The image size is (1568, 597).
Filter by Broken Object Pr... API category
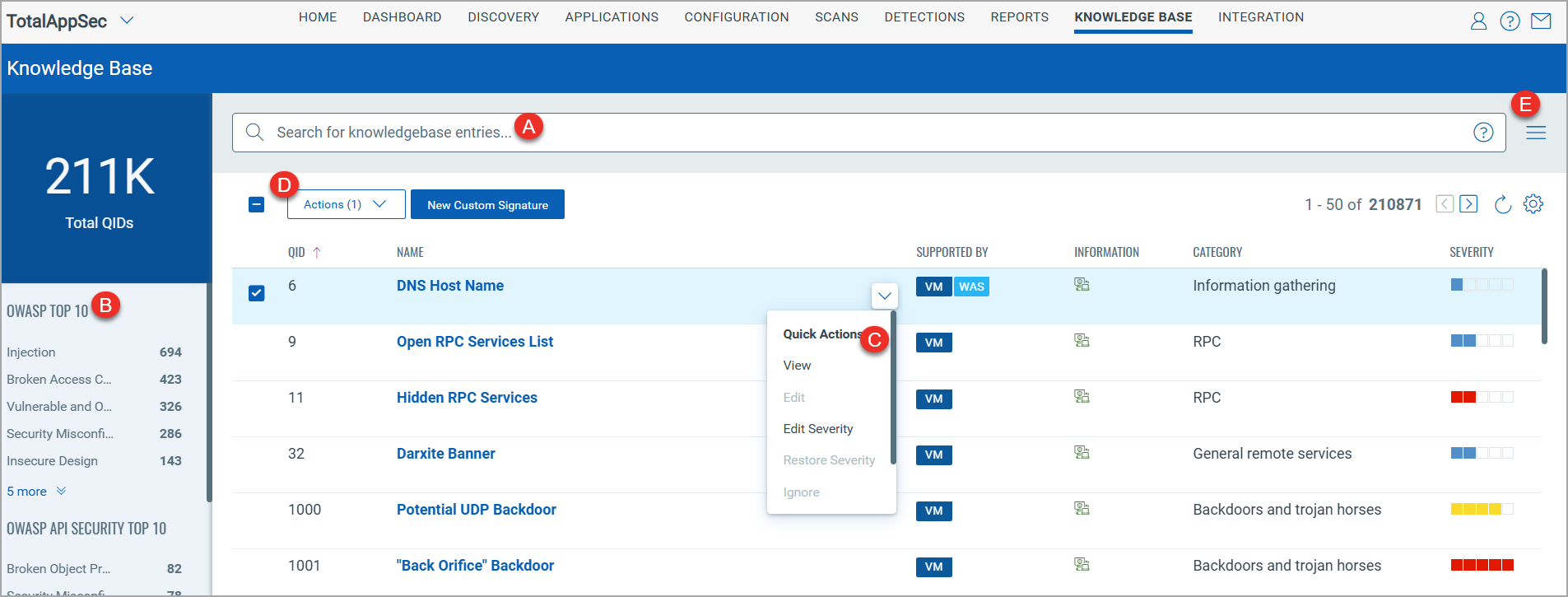tap(94, 569)
